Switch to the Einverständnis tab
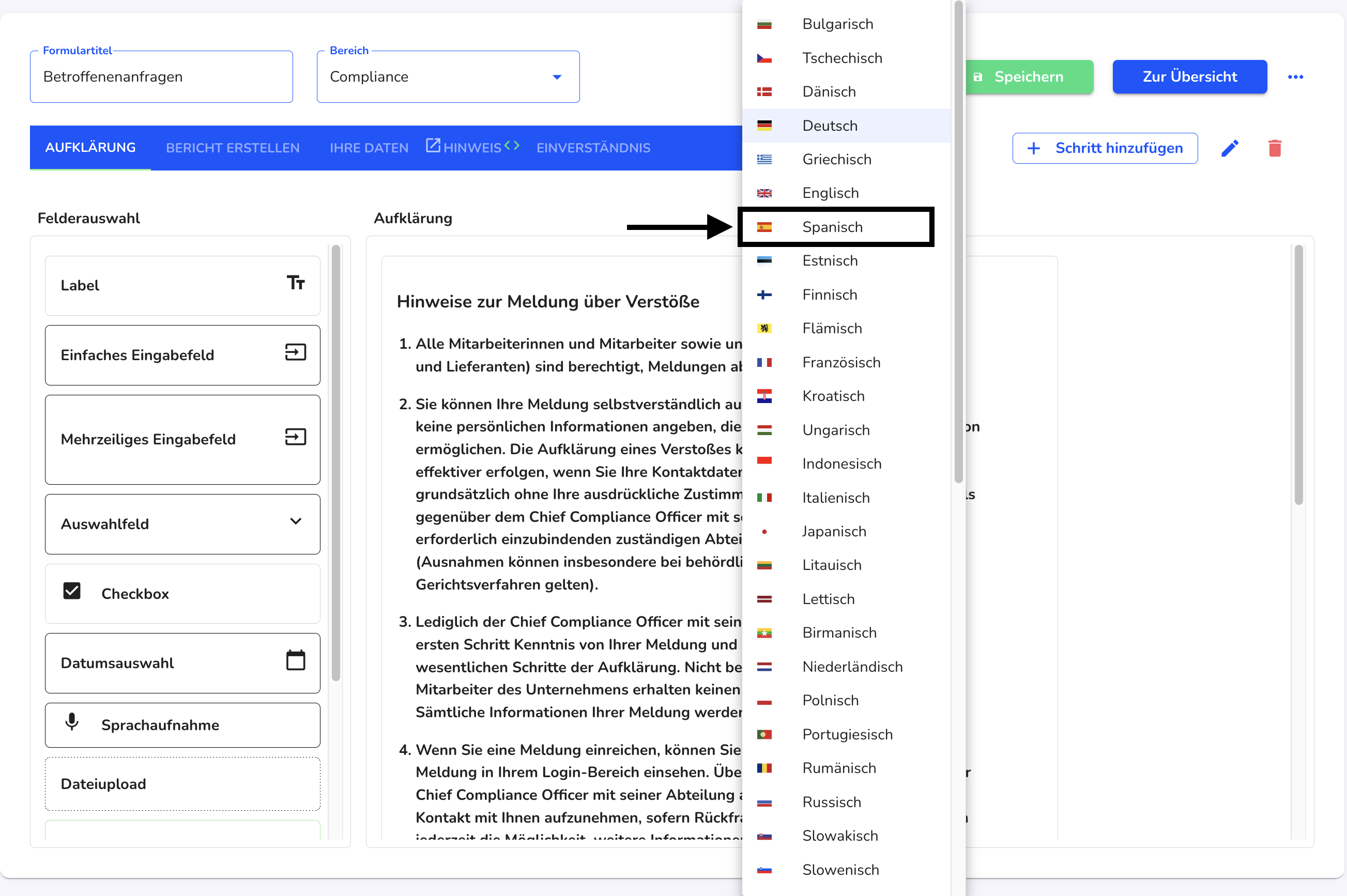The image size is (1347, 896). 593,148
